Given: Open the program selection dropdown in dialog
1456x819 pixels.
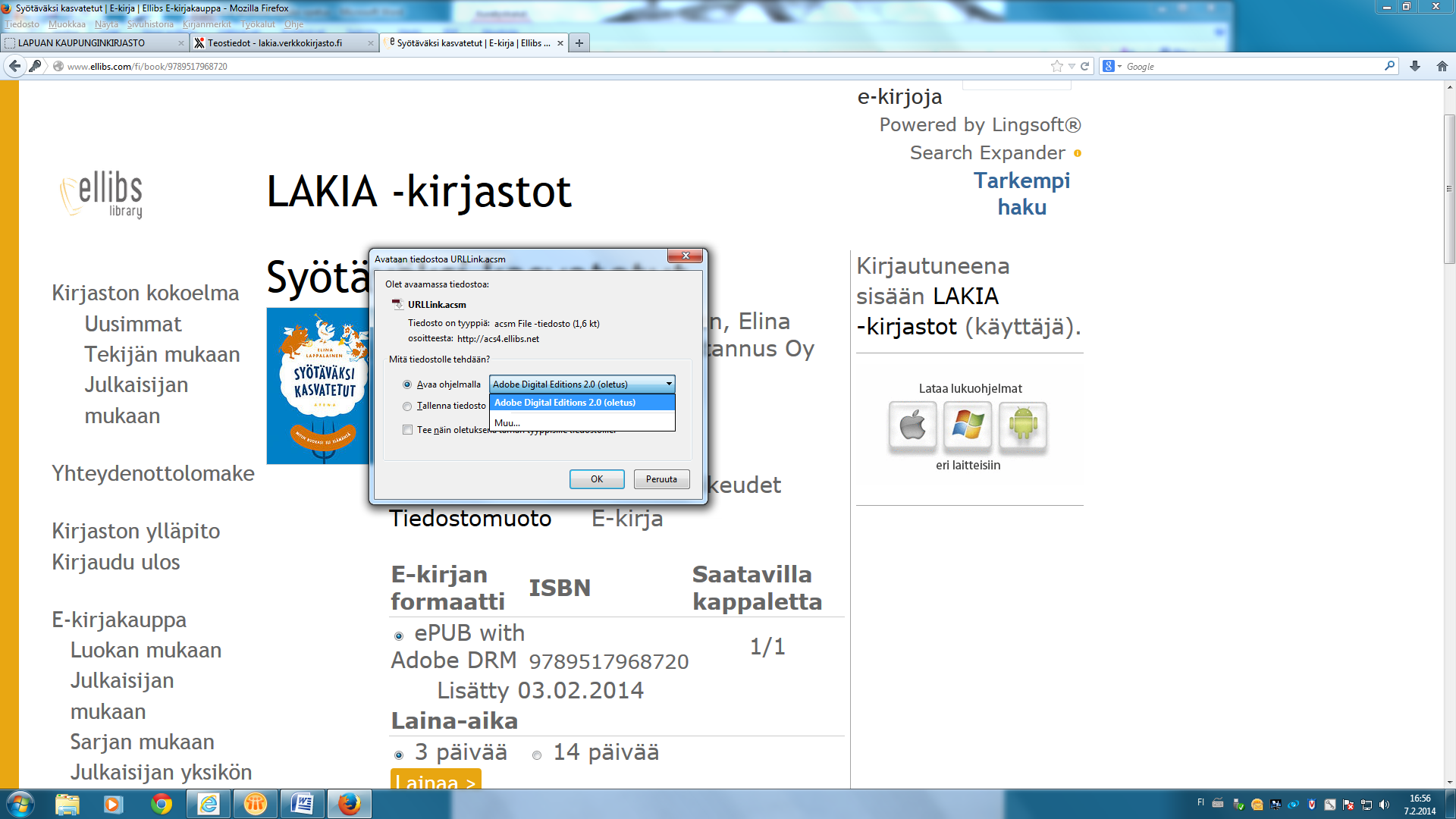Looking at the screenshot, I should [x=582, y=384].
